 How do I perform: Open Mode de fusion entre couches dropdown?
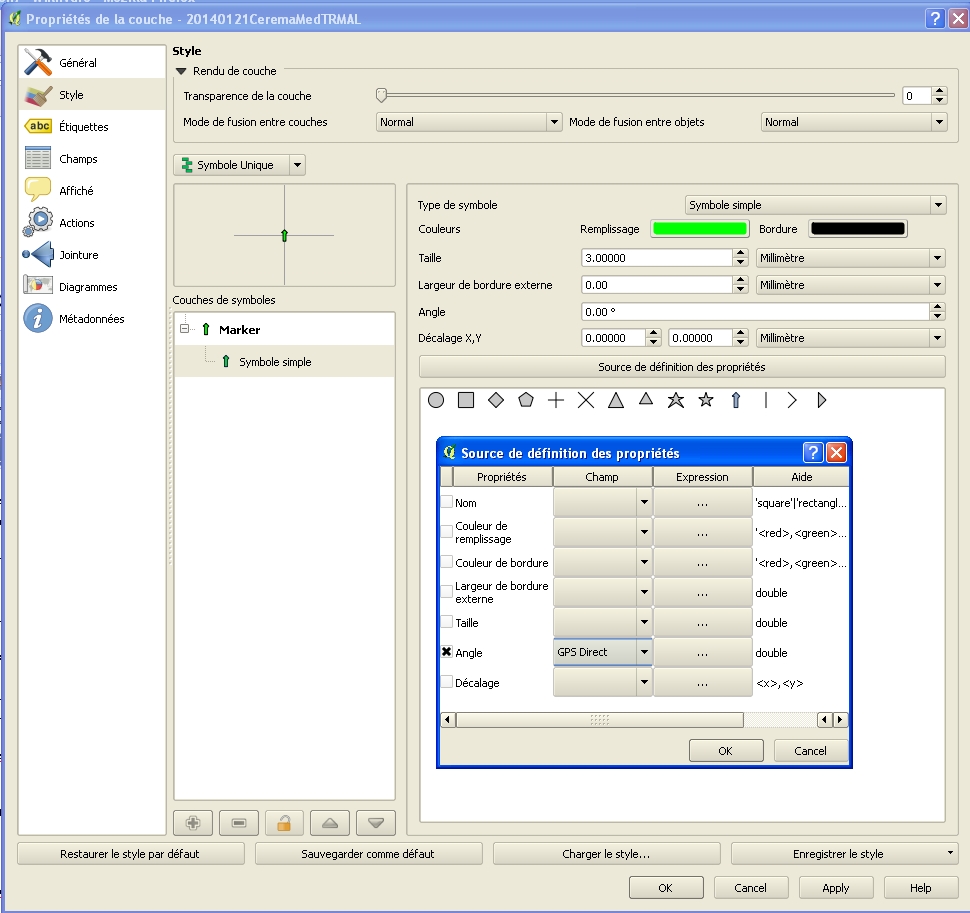tap(468, 122)
